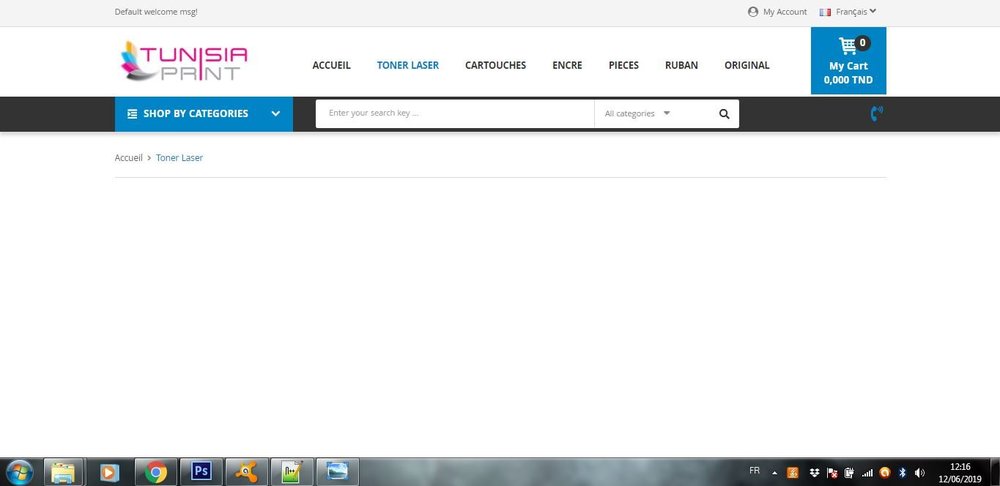Screen dimensions: 1000x486
Task: Open the notepad editor taskbar icon
Action: (291, 472)
